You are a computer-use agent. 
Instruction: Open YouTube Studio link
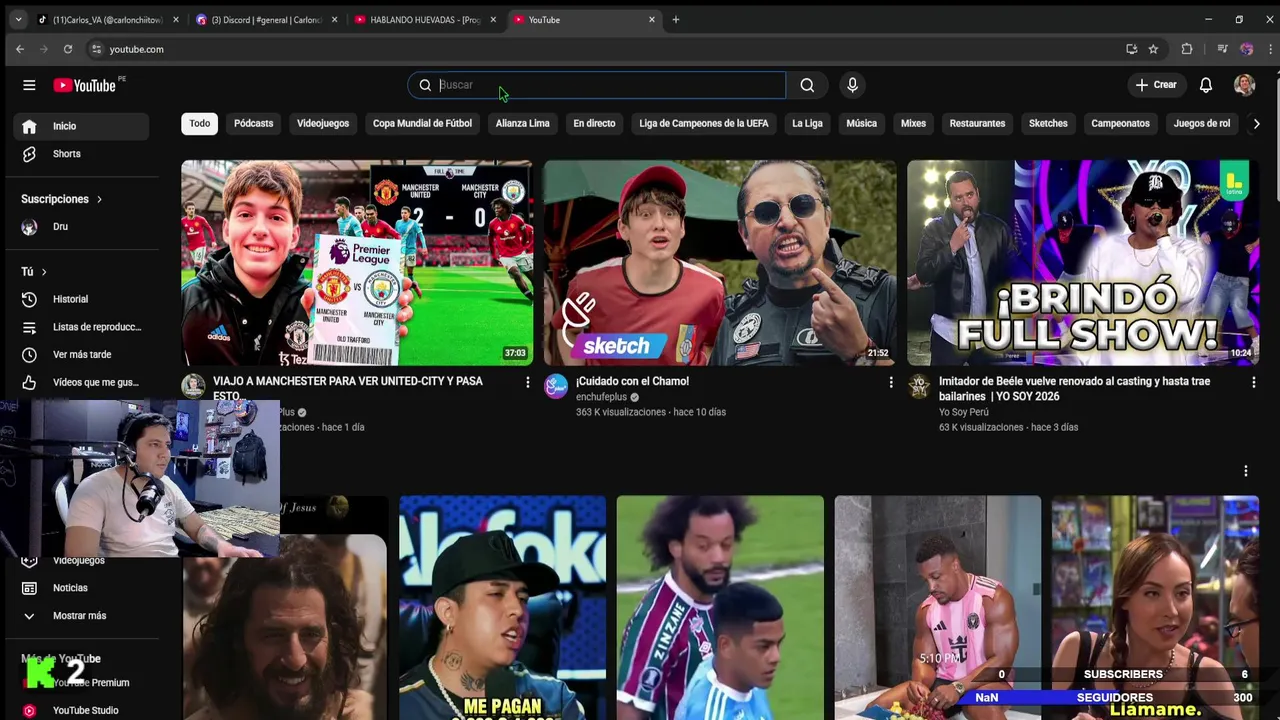(x=81, y=710)
